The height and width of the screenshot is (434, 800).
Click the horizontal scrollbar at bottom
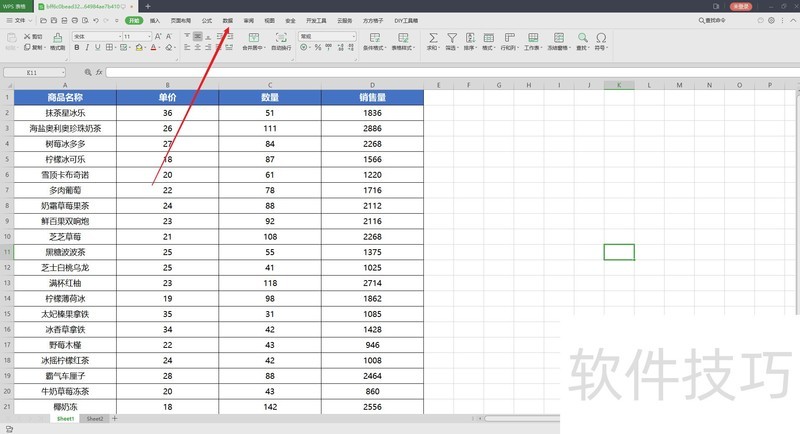click(521, 419)
